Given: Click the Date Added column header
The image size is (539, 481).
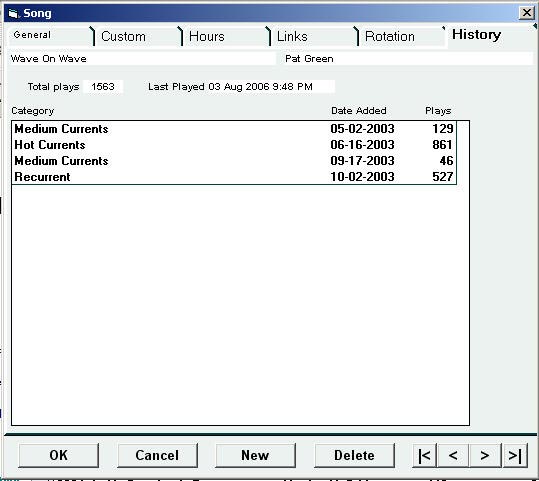Looking at the screenshot, I should (x=359, y=111).
